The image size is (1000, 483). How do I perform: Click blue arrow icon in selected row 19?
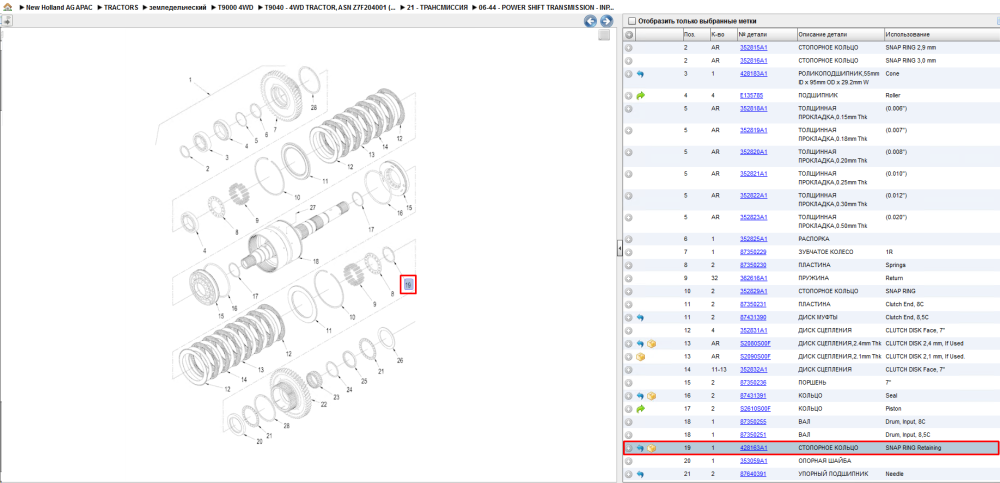pos(640,448)
